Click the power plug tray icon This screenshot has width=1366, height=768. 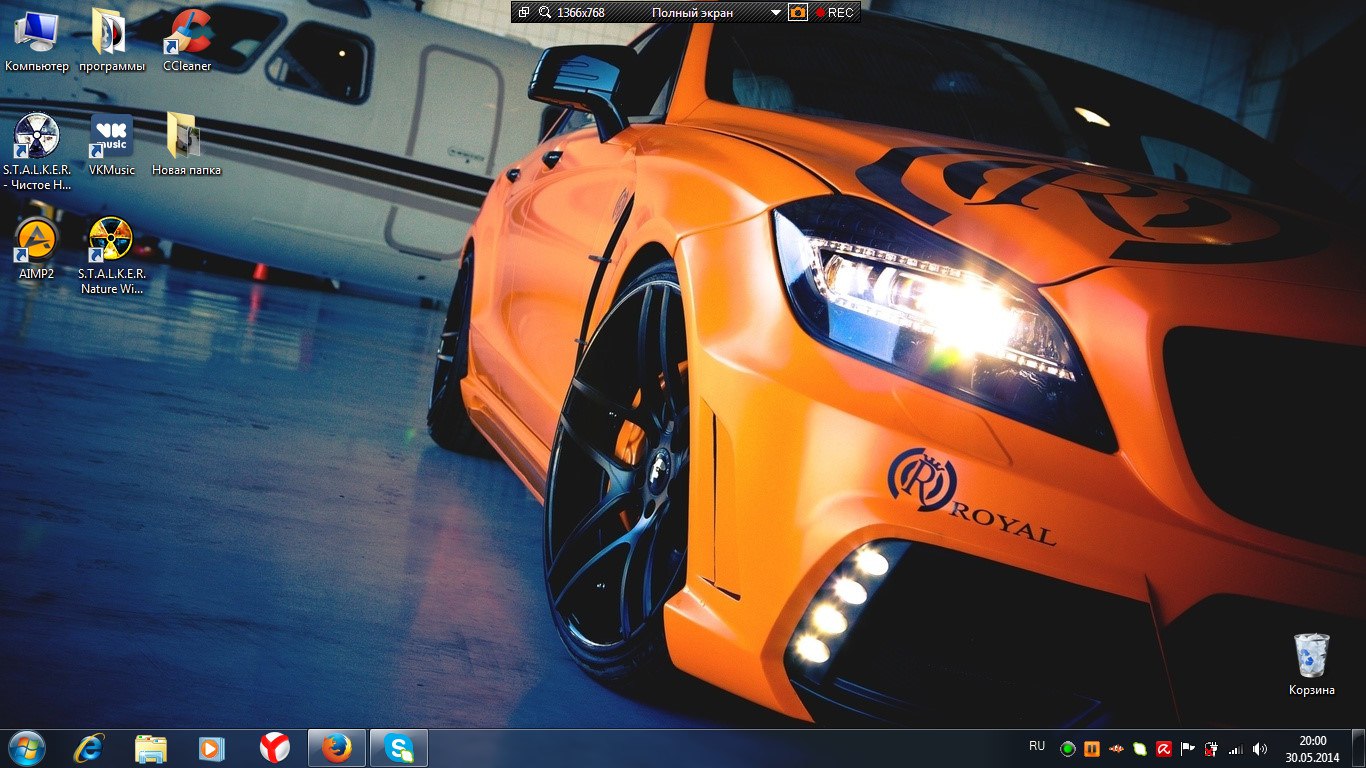click(x=1212, y=748)
